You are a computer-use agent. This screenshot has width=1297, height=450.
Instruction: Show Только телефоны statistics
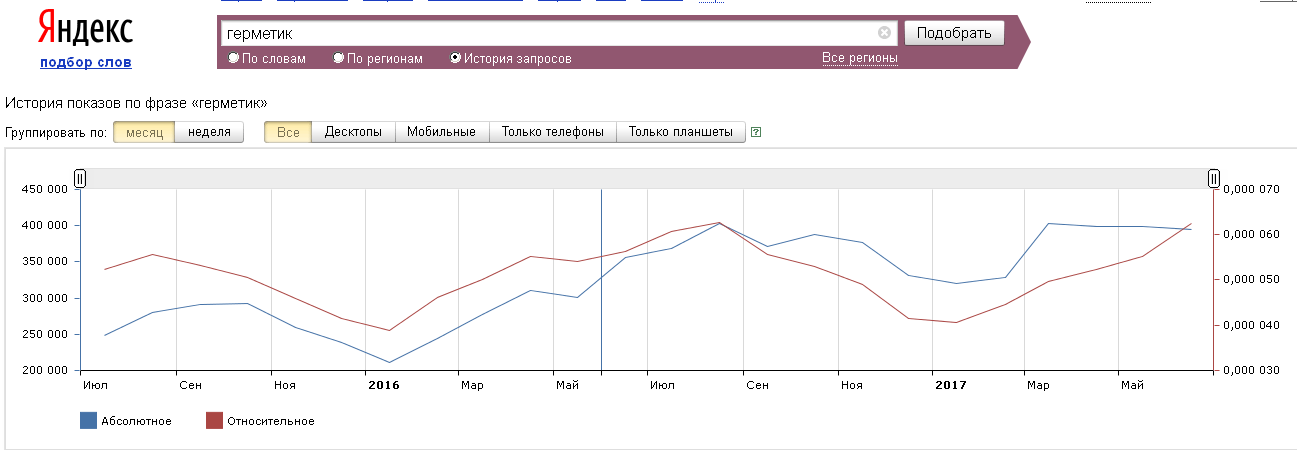point(552,132)
